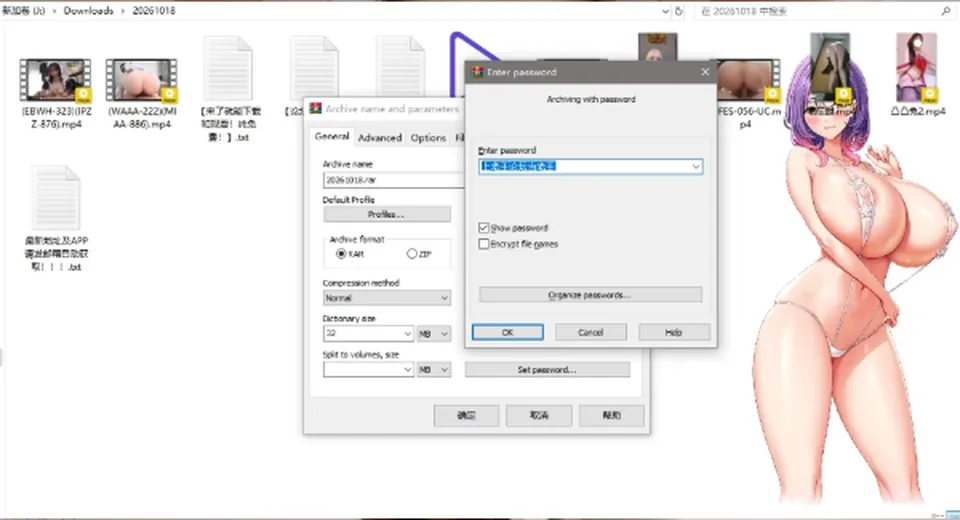
Task: Select the 凸凸兔2.mp4 file icon
Action: click(917, 67)
